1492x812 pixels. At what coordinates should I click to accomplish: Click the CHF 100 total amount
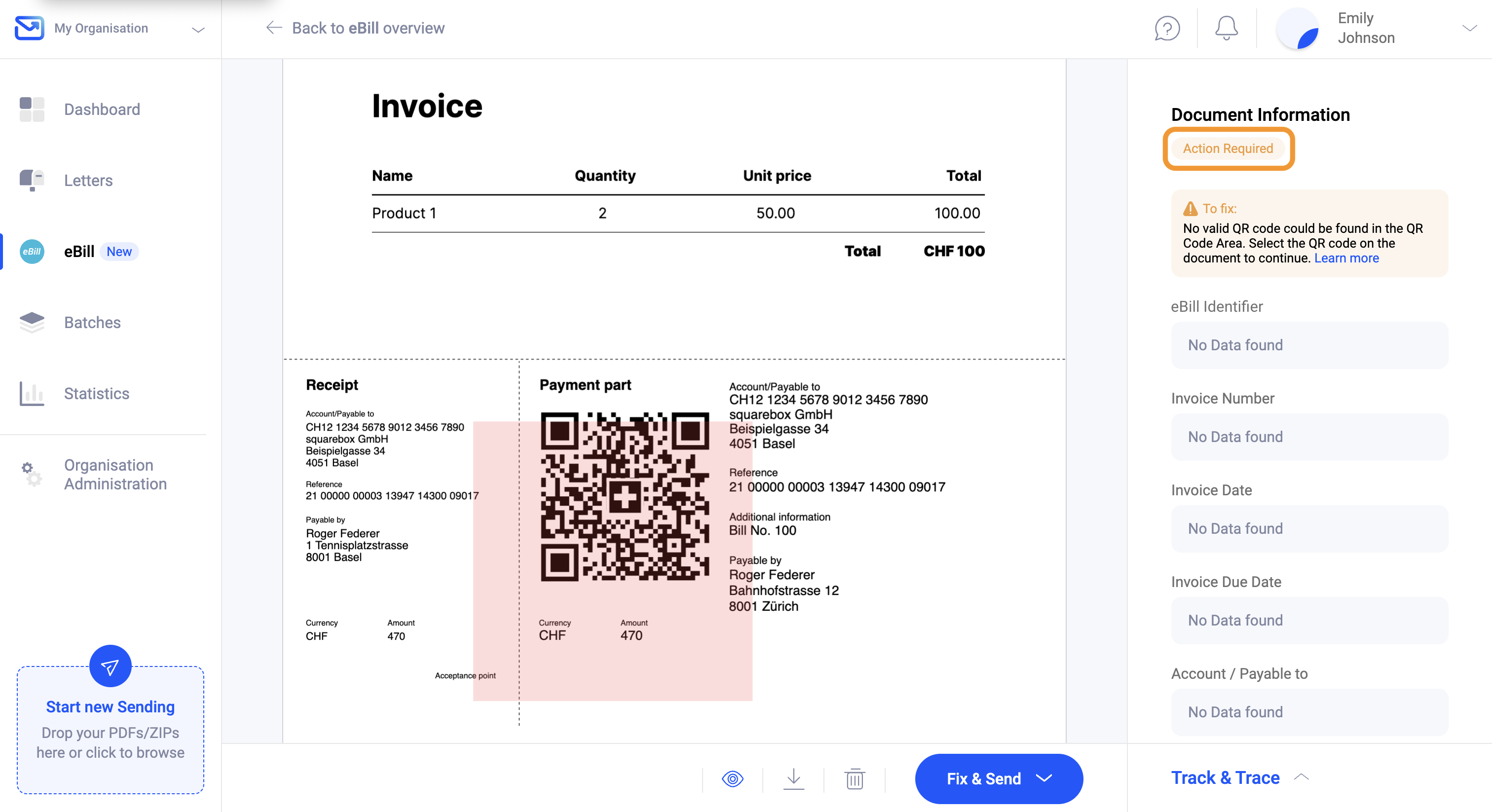(x=954, y=251)
